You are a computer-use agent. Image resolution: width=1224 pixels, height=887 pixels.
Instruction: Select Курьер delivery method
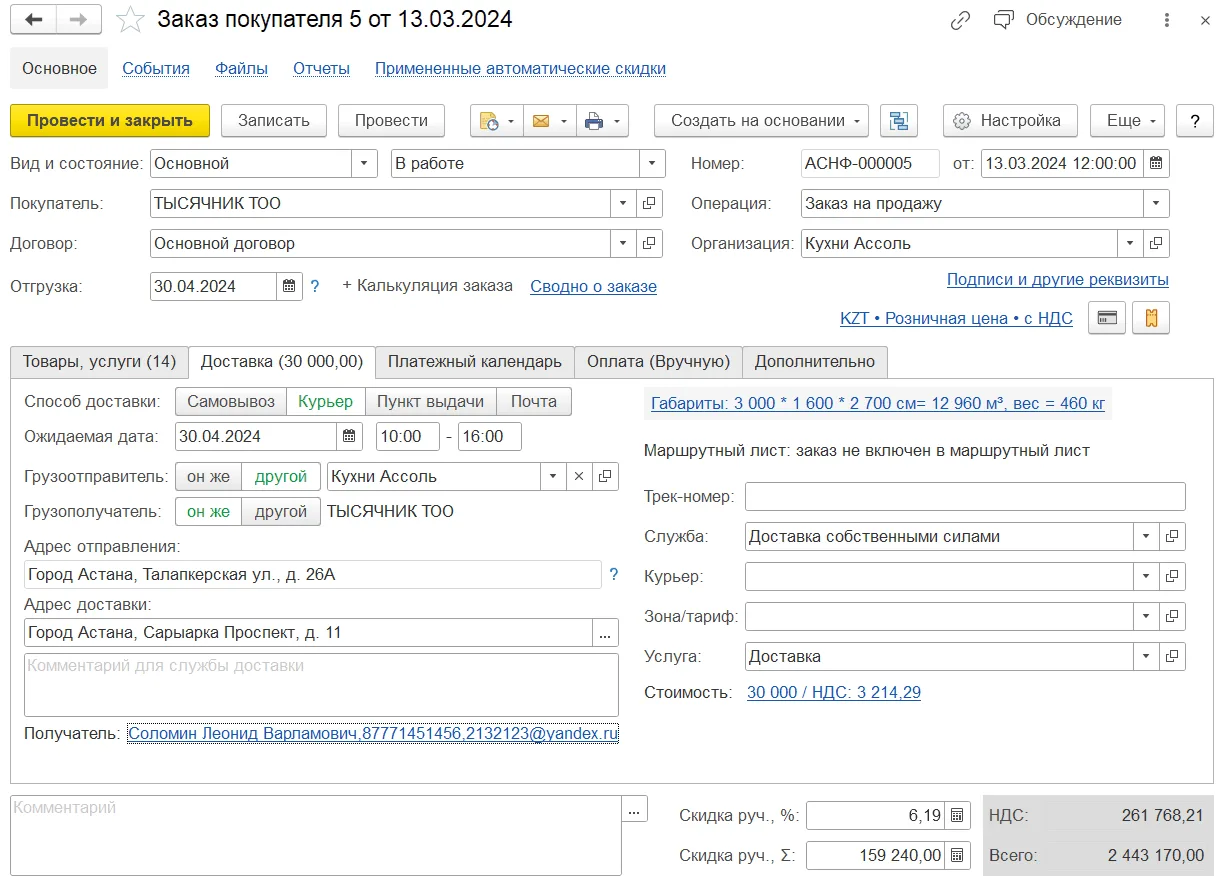(326, 401)
